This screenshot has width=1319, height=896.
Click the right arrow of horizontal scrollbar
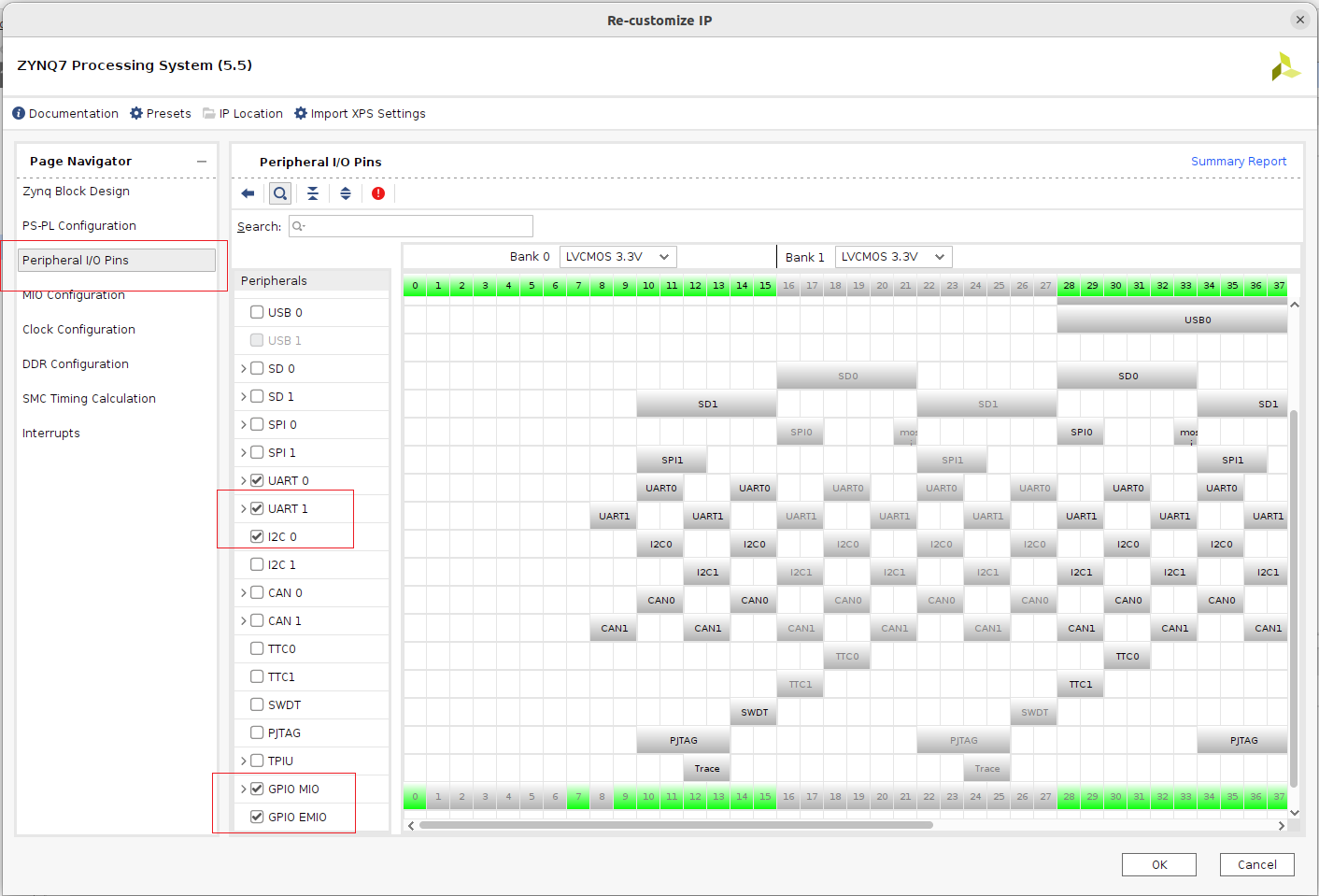click(x=1282, y=825)
